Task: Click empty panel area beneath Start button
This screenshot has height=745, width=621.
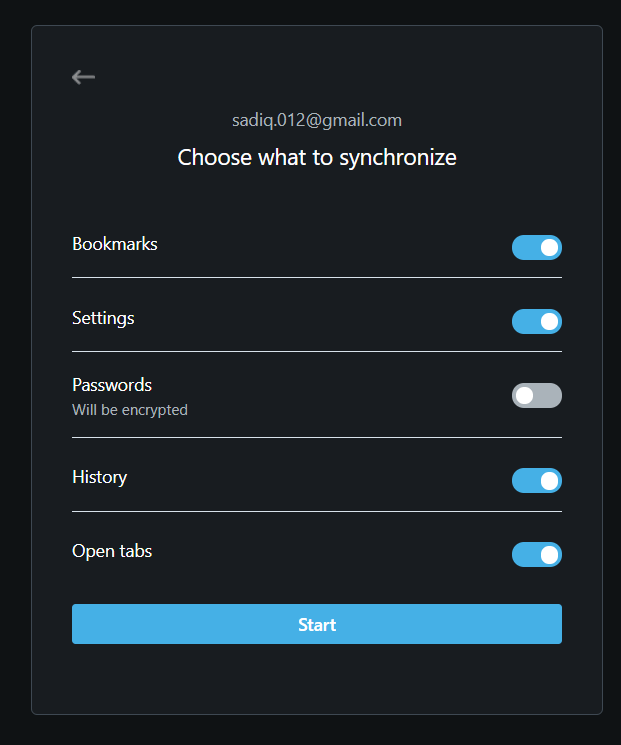Action: click(317, 679)
